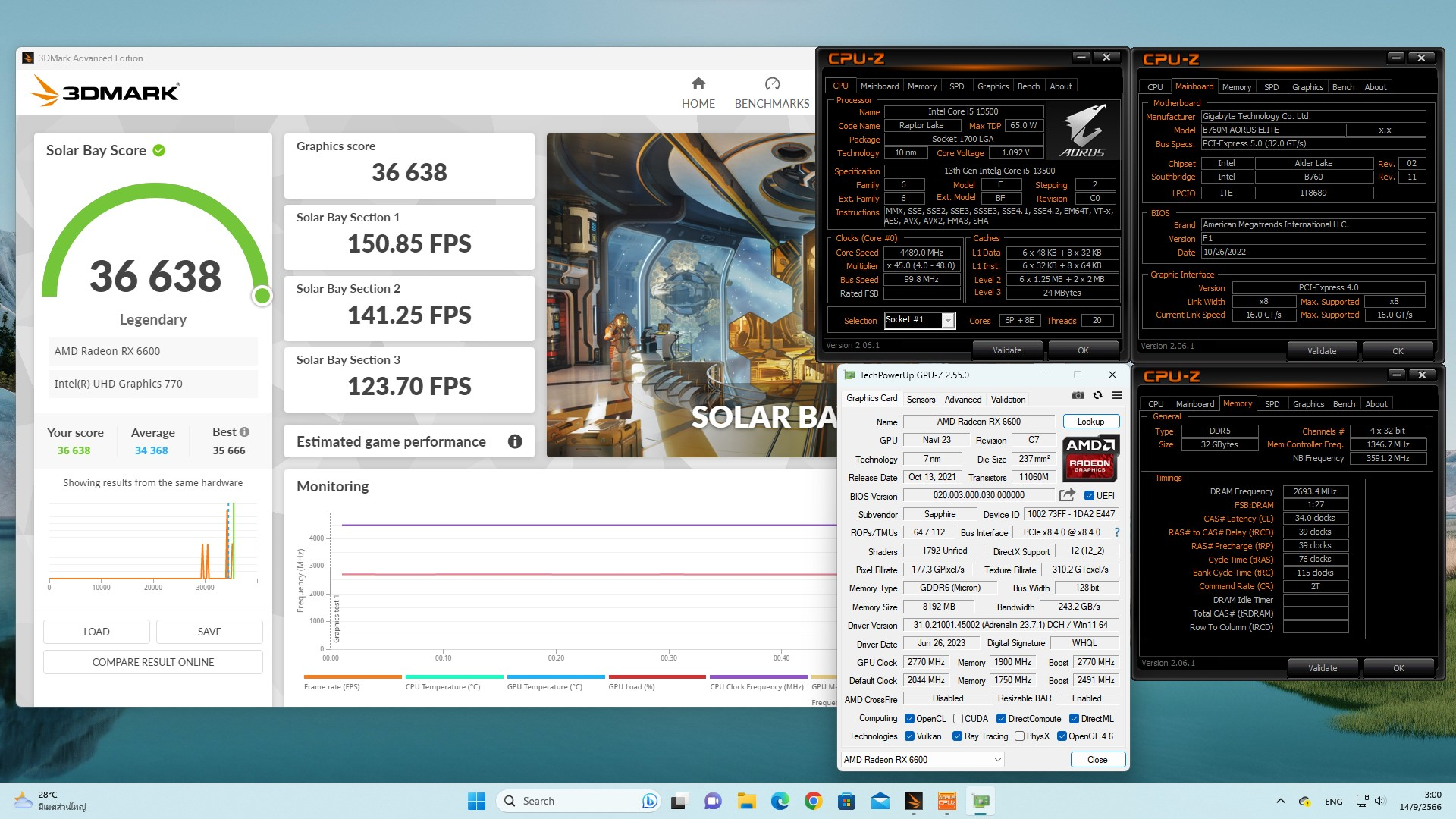The height and width of the screenshot is (819, 1456).
Task: Click Validate in the CPU-Z Memory window
Action: [x=1323, y=668]
